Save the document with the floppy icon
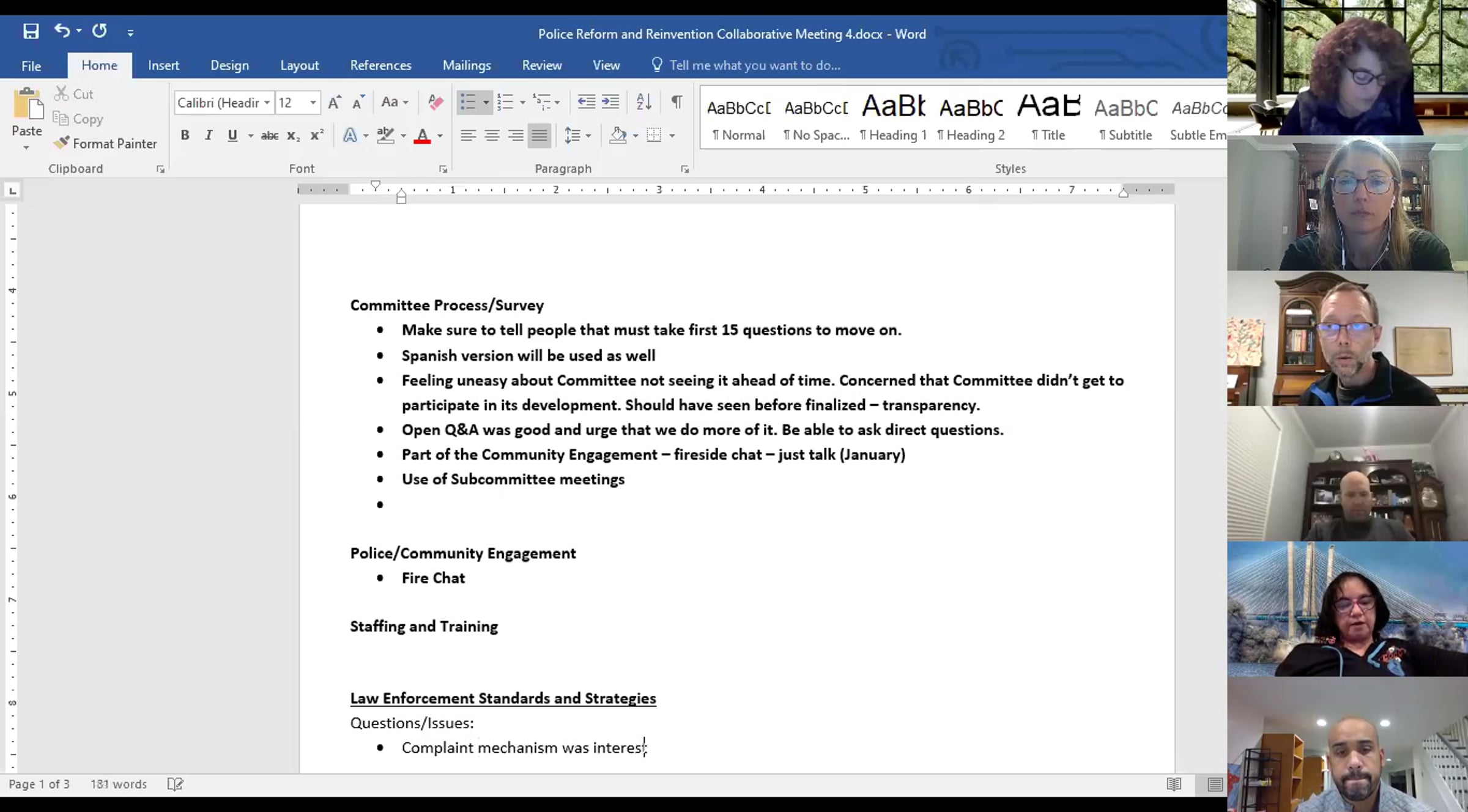 31,31
